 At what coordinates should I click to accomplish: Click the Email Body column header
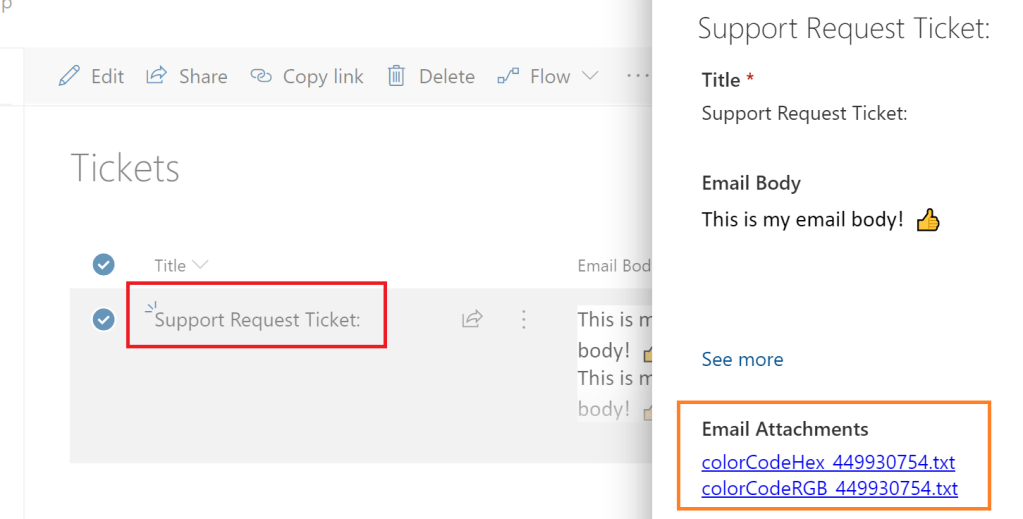pos(614,265)
